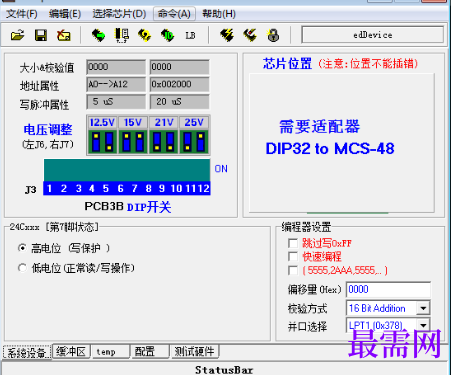Check the 5555,2AAA,5555 option box
This screenshot has height=375, width=460.
pos(293,270)
